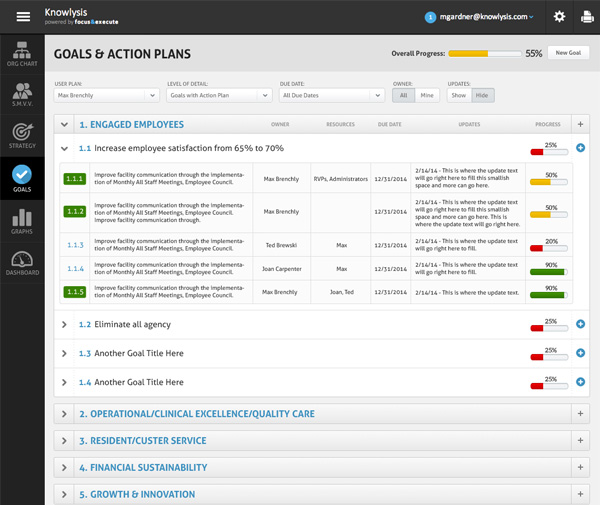The width and height of the screenshot is (600, 505).
Task: Open the Strategy target icon
Action: [x=22, y=136]
